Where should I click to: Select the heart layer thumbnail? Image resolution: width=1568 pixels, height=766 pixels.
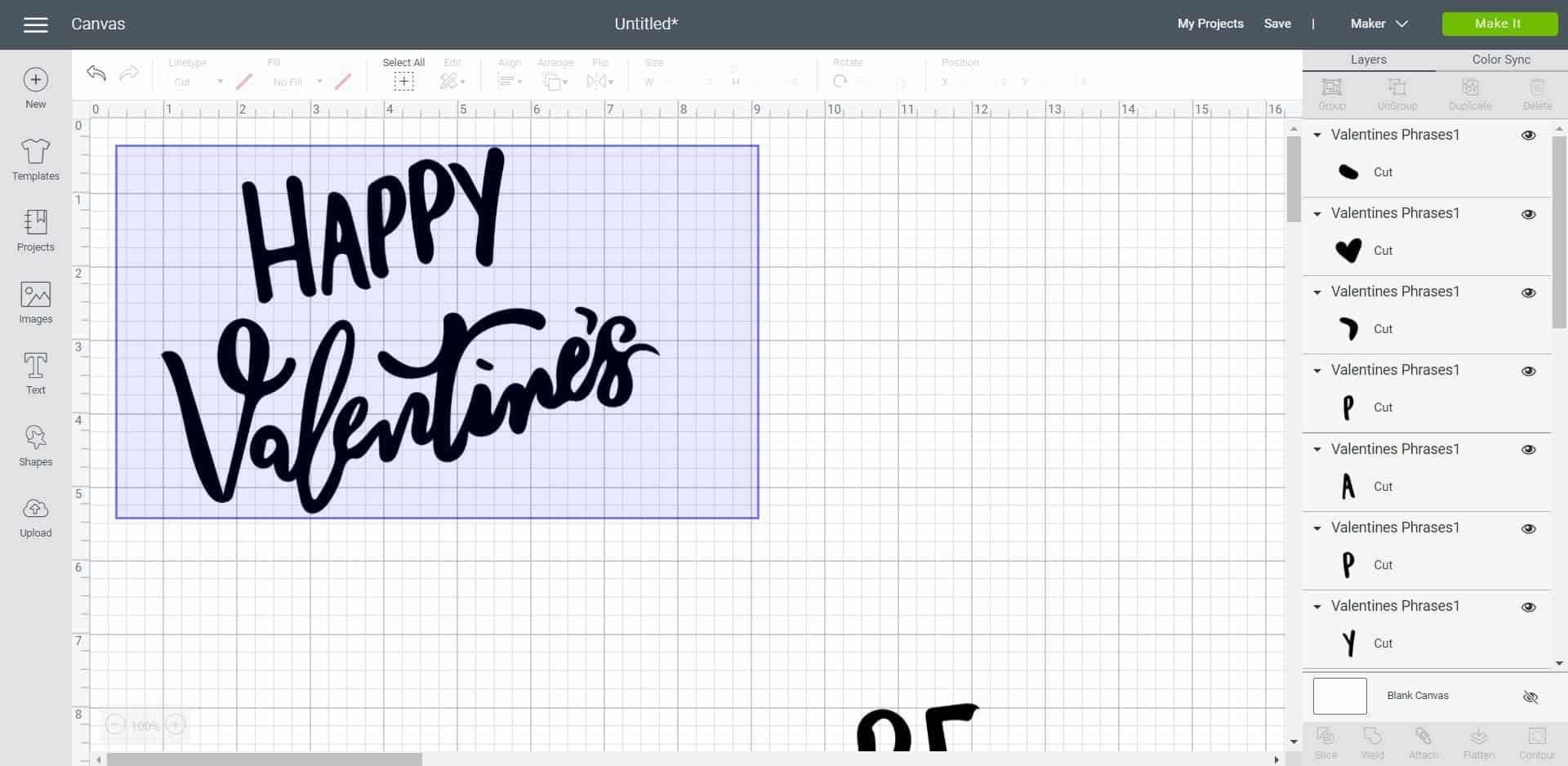click(x=1348, y=250)
